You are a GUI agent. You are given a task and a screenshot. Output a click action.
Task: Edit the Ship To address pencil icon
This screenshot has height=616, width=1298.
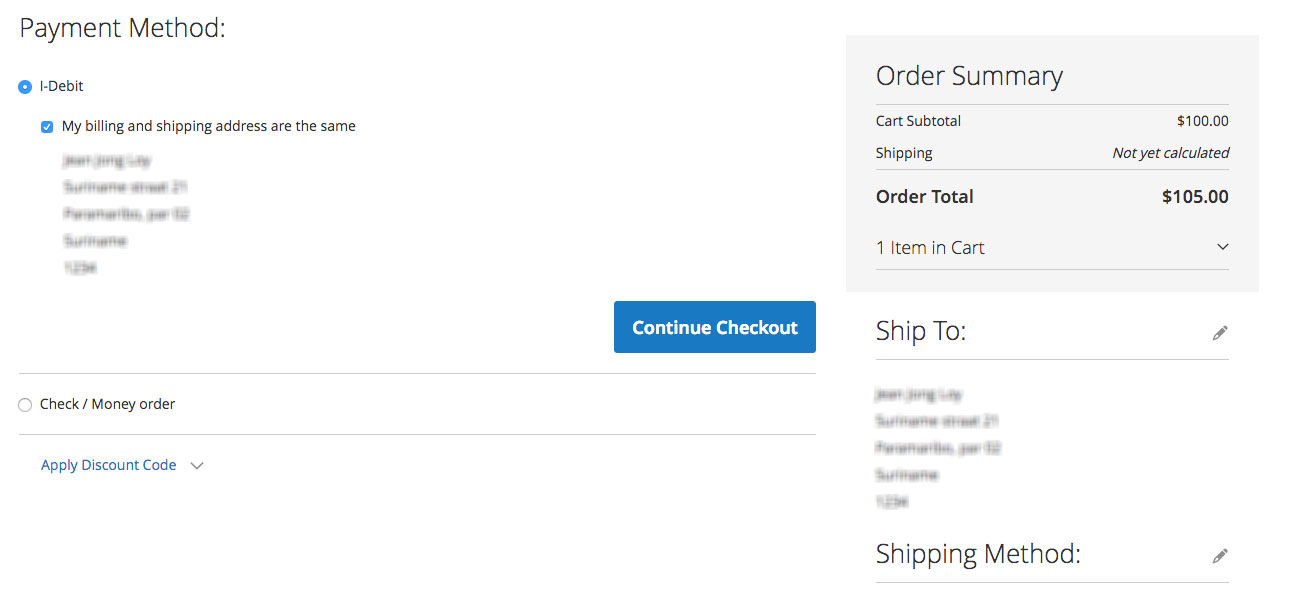click(x=1219, y=333)
